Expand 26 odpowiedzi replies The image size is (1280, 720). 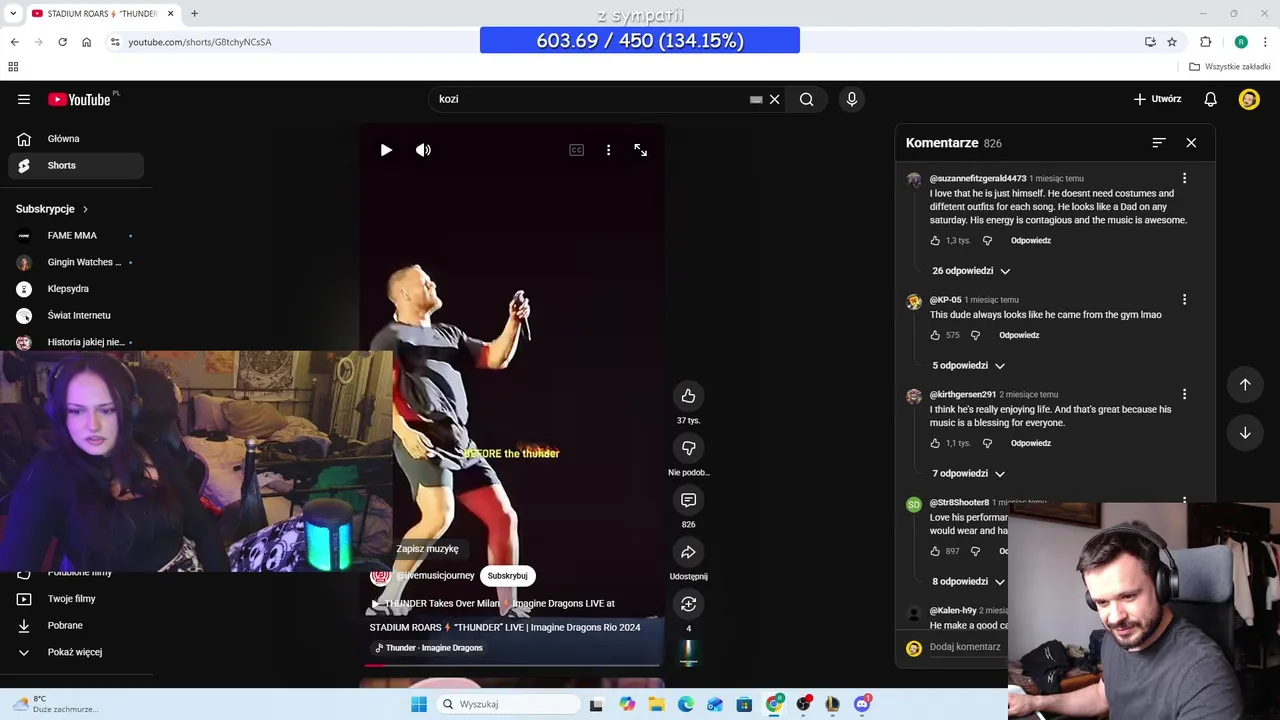pyautogui.click(x=971, y=271)
